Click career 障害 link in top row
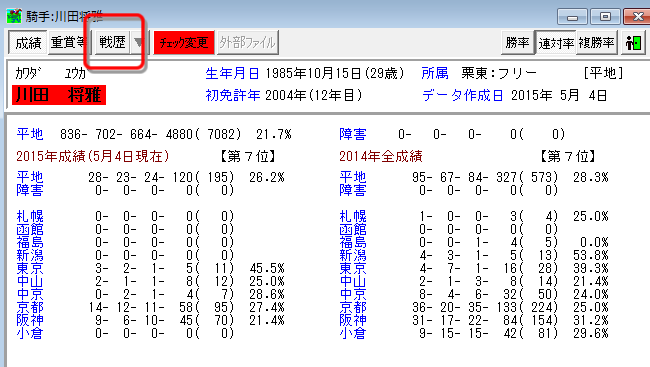Image resolution: width=650 pixels, height=367 pixels. (353, 134)
